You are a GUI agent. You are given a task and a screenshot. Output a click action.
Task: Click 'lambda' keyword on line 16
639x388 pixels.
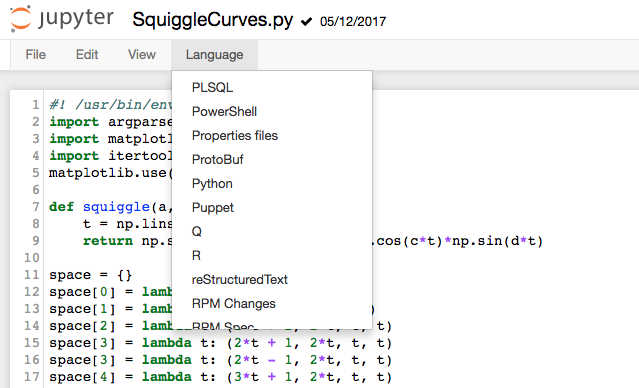166,360
